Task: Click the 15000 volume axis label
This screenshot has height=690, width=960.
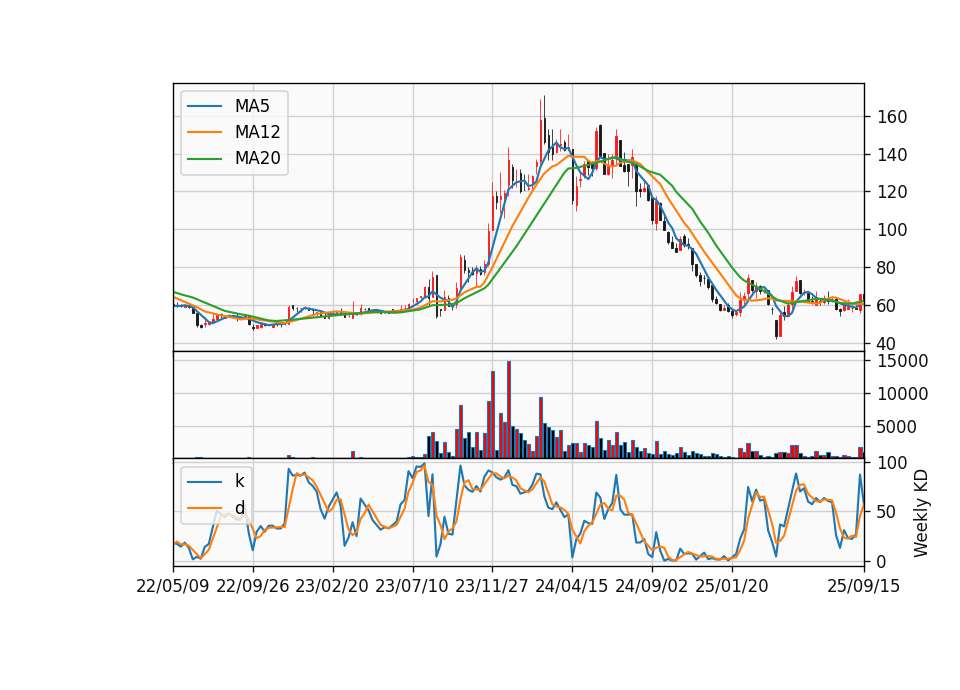Action: pyautogui.click(x=903, y=361)
